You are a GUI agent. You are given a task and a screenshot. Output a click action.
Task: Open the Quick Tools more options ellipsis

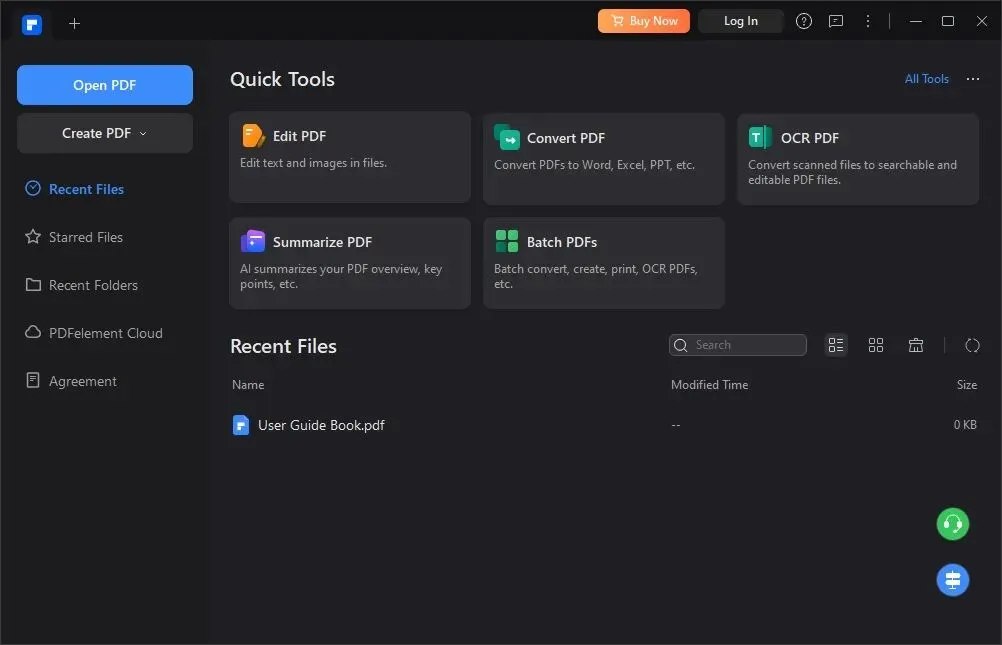pos(973,79)
